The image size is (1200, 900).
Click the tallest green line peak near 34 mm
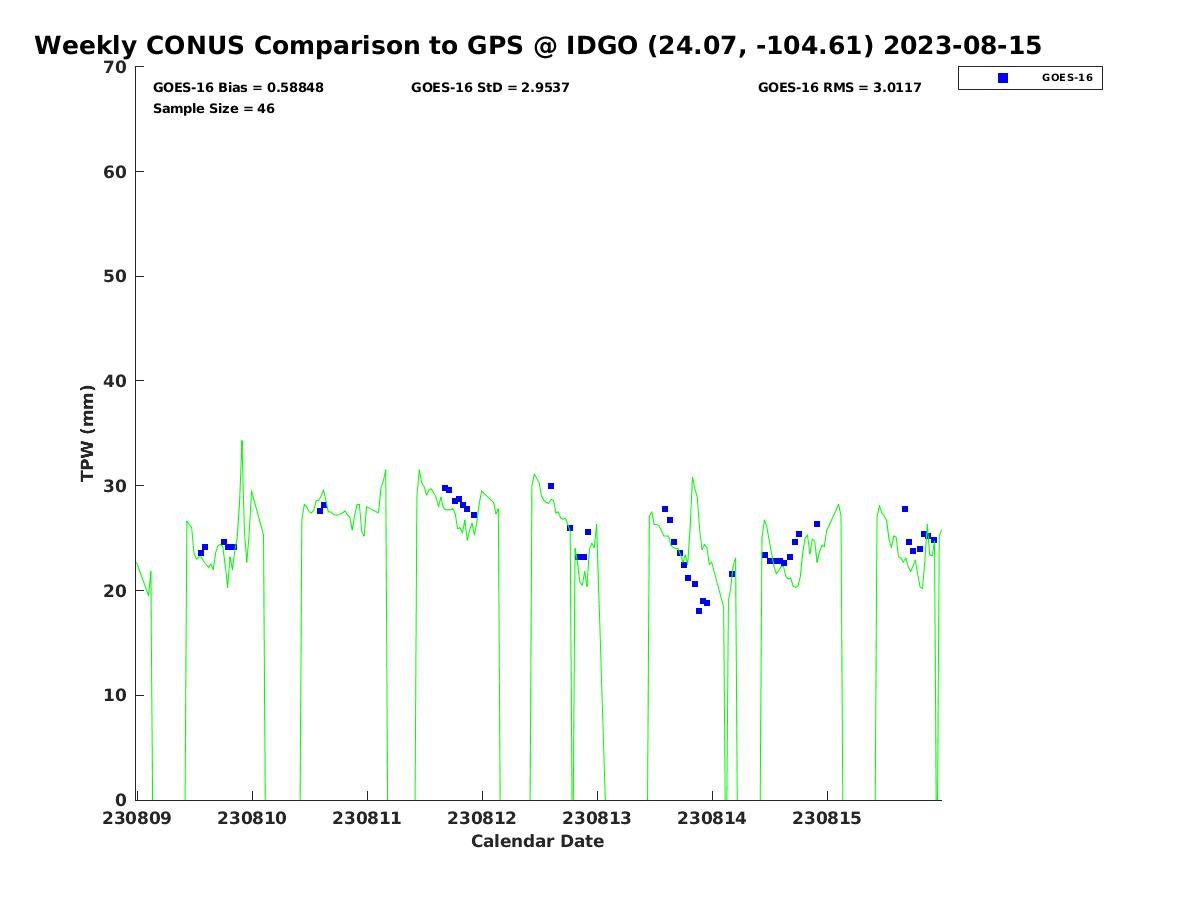coord(241,442)
